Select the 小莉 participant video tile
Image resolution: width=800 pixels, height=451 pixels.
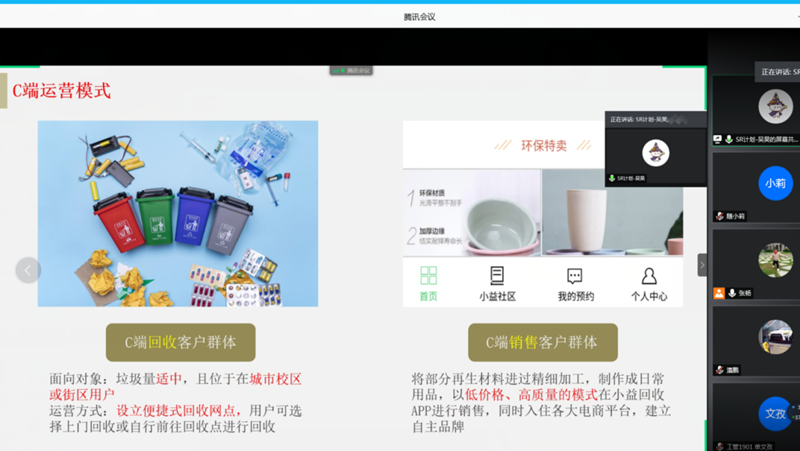774,184
